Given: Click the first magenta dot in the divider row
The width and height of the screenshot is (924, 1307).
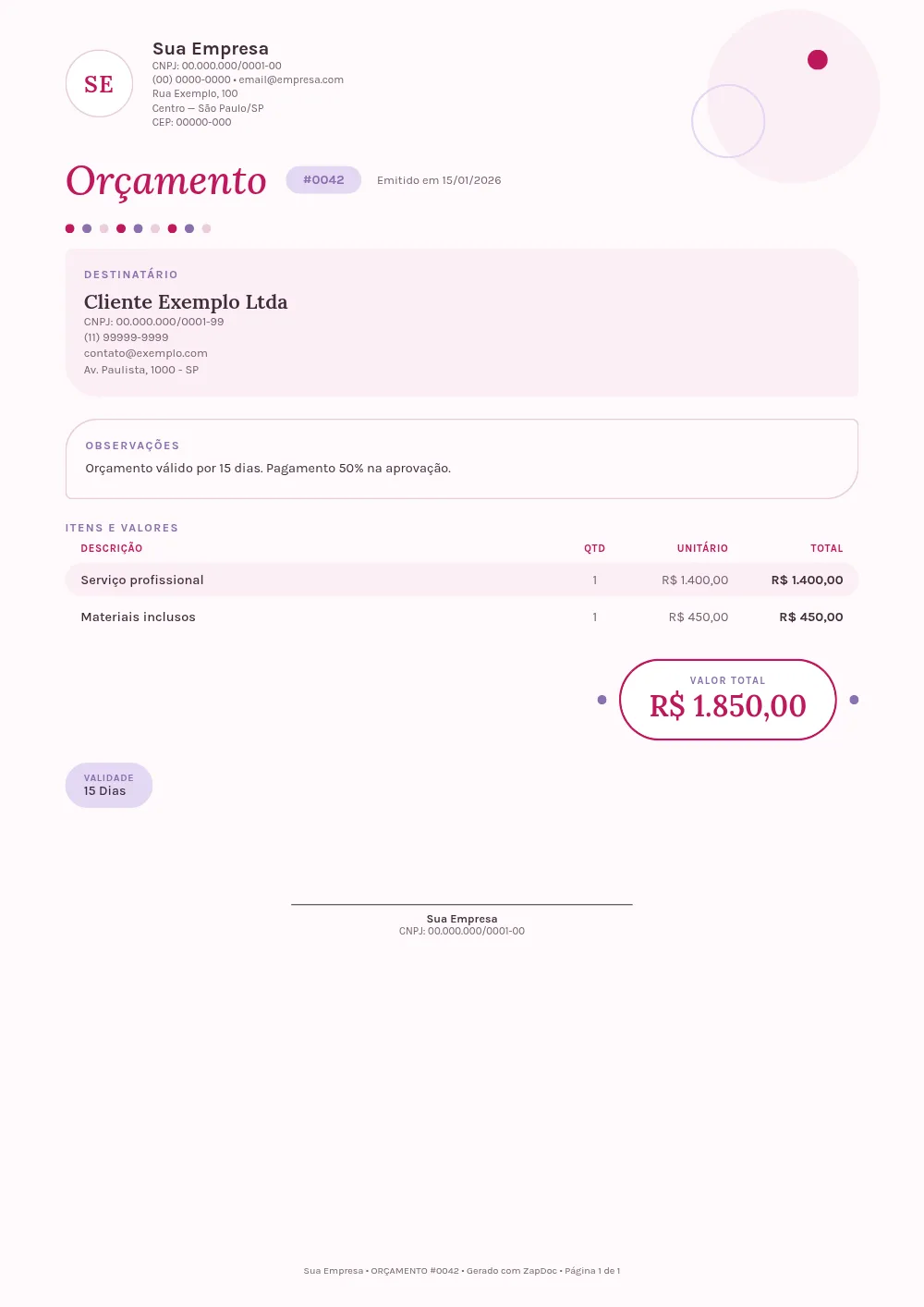Looking at the screenshot, I should (x=70, y=228).
